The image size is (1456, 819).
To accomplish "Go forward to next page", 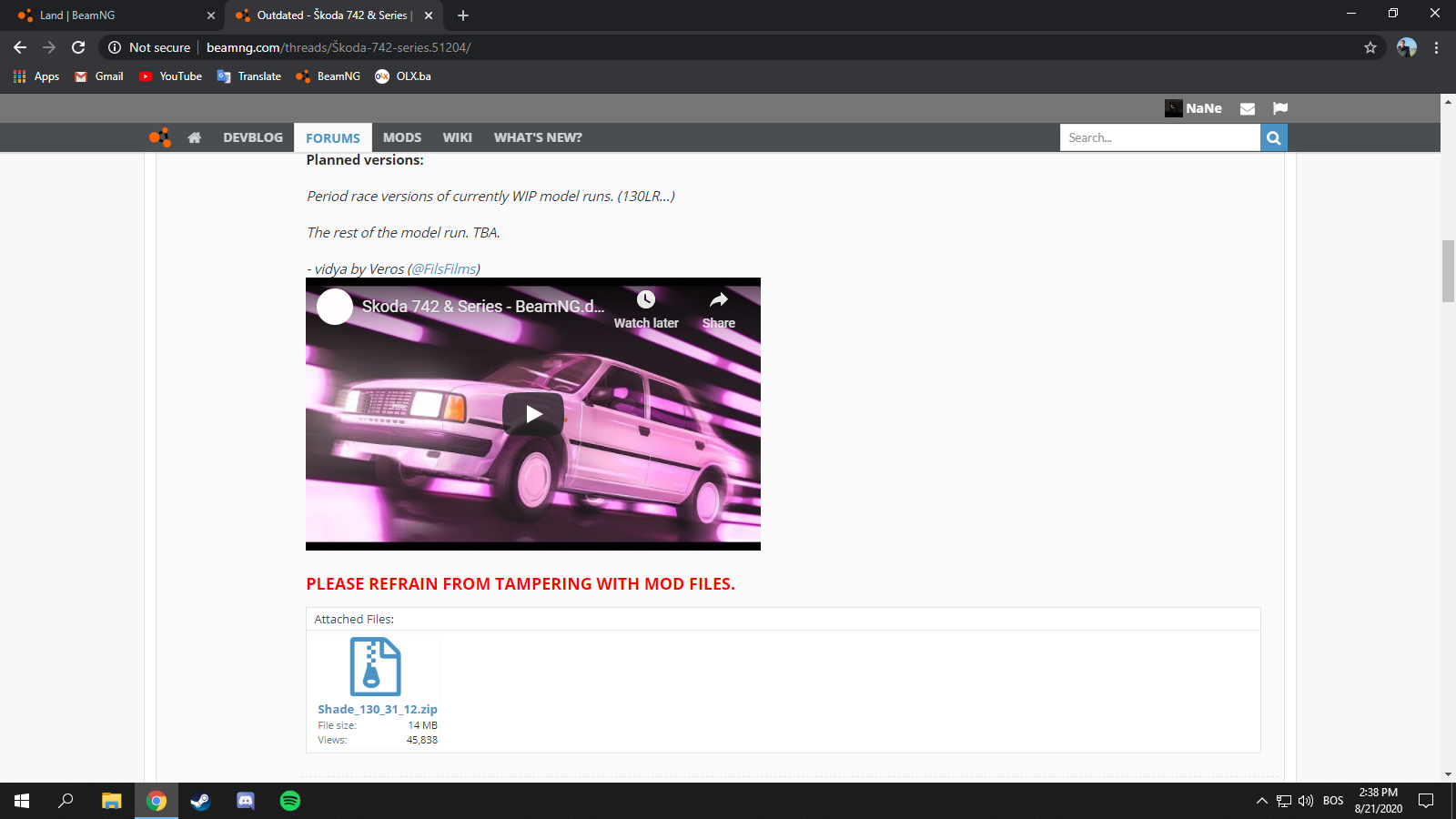I will pyautogui.click(x=49, y=47).
